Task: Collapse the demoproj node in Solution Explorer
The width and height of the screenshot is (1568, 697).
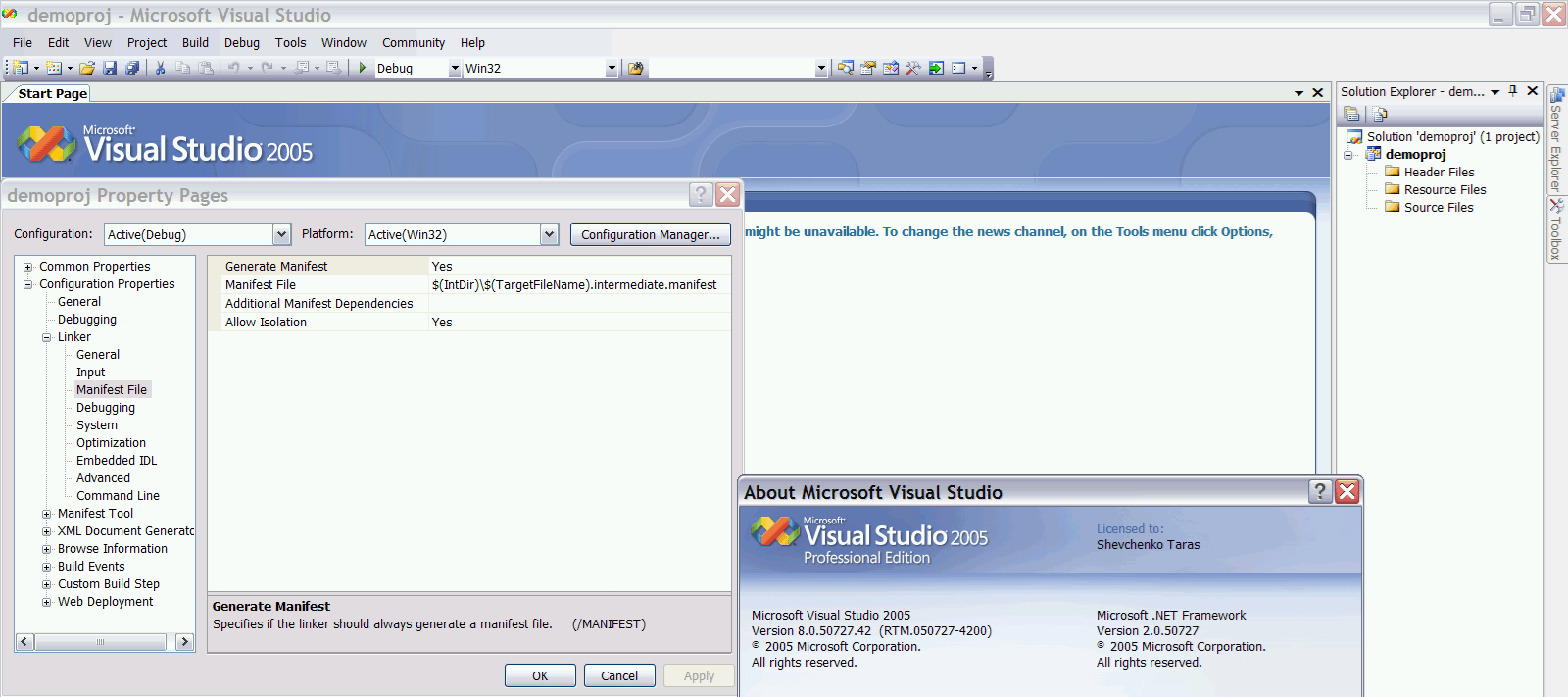Action: click(x=1348, y=155)
